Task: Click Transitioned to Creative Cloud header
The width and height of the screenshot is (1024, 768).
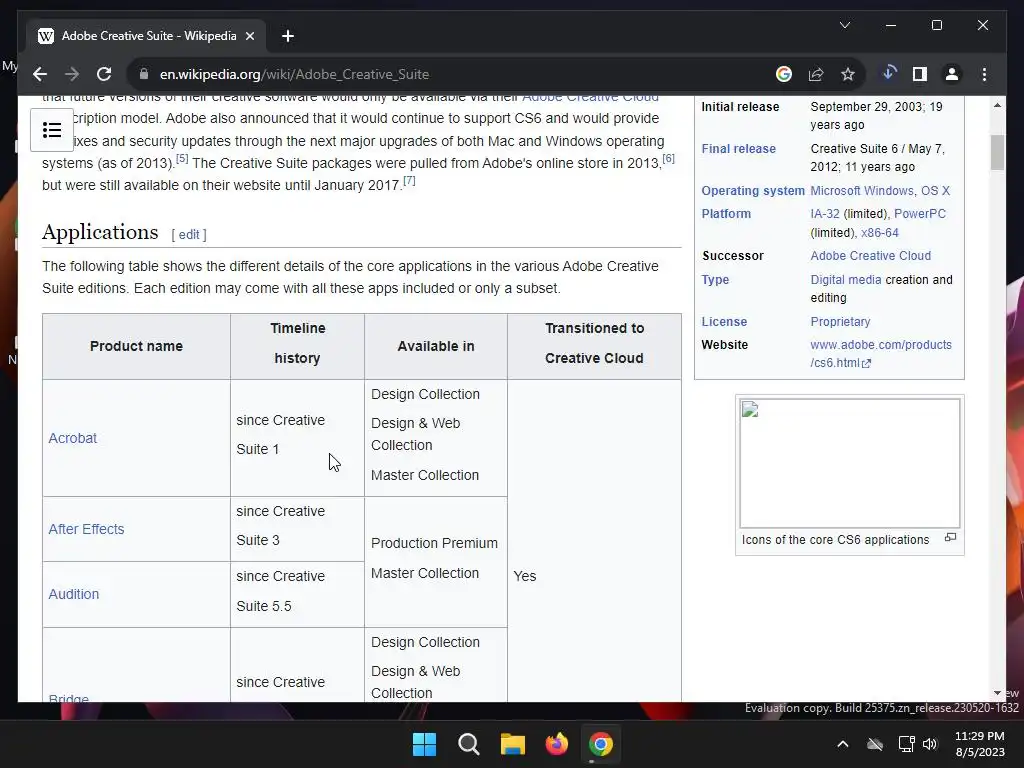Action: click(x=594, y=344)
